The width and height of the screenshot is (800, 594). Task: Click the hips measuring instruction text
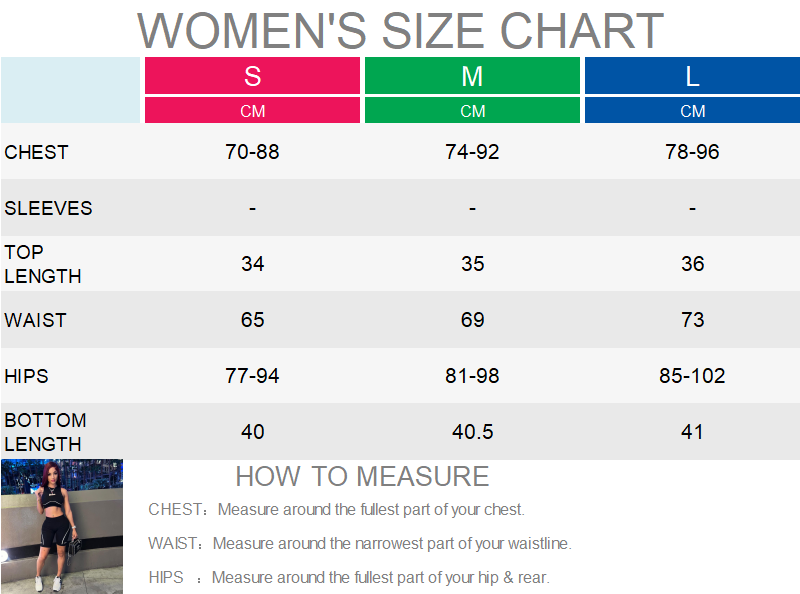[349, 578]
